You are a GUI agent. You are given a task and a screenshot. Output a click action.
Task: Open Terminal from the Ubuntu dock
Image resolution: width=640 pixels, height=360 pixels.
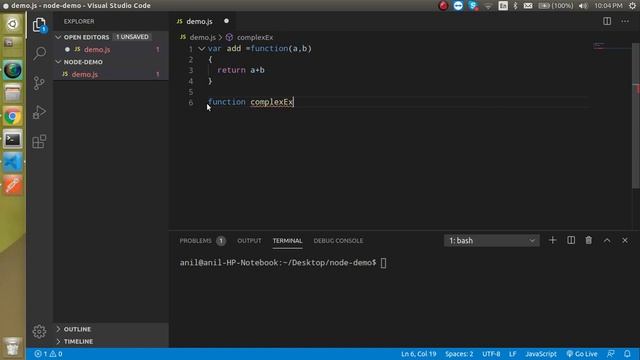(13, 140)
